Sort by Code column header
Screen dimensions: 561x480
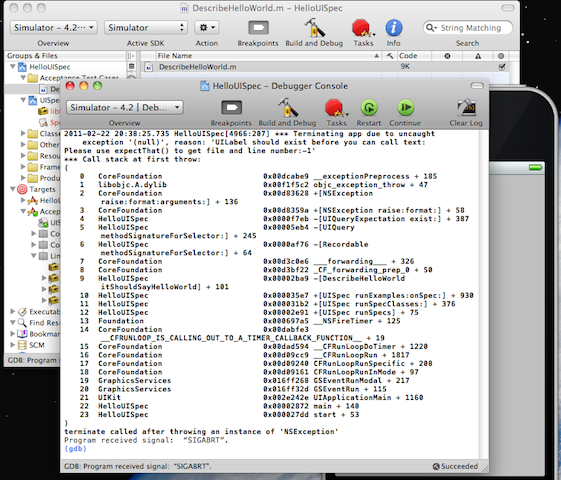tap(414, 56)
